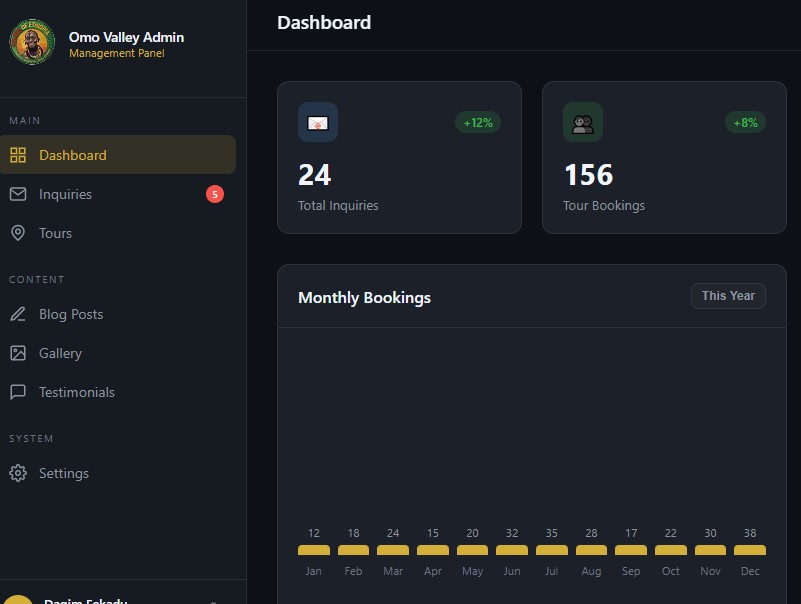Click the Sep month label
The width and height of the screenshot is (801, 604).
coord(631,571)
